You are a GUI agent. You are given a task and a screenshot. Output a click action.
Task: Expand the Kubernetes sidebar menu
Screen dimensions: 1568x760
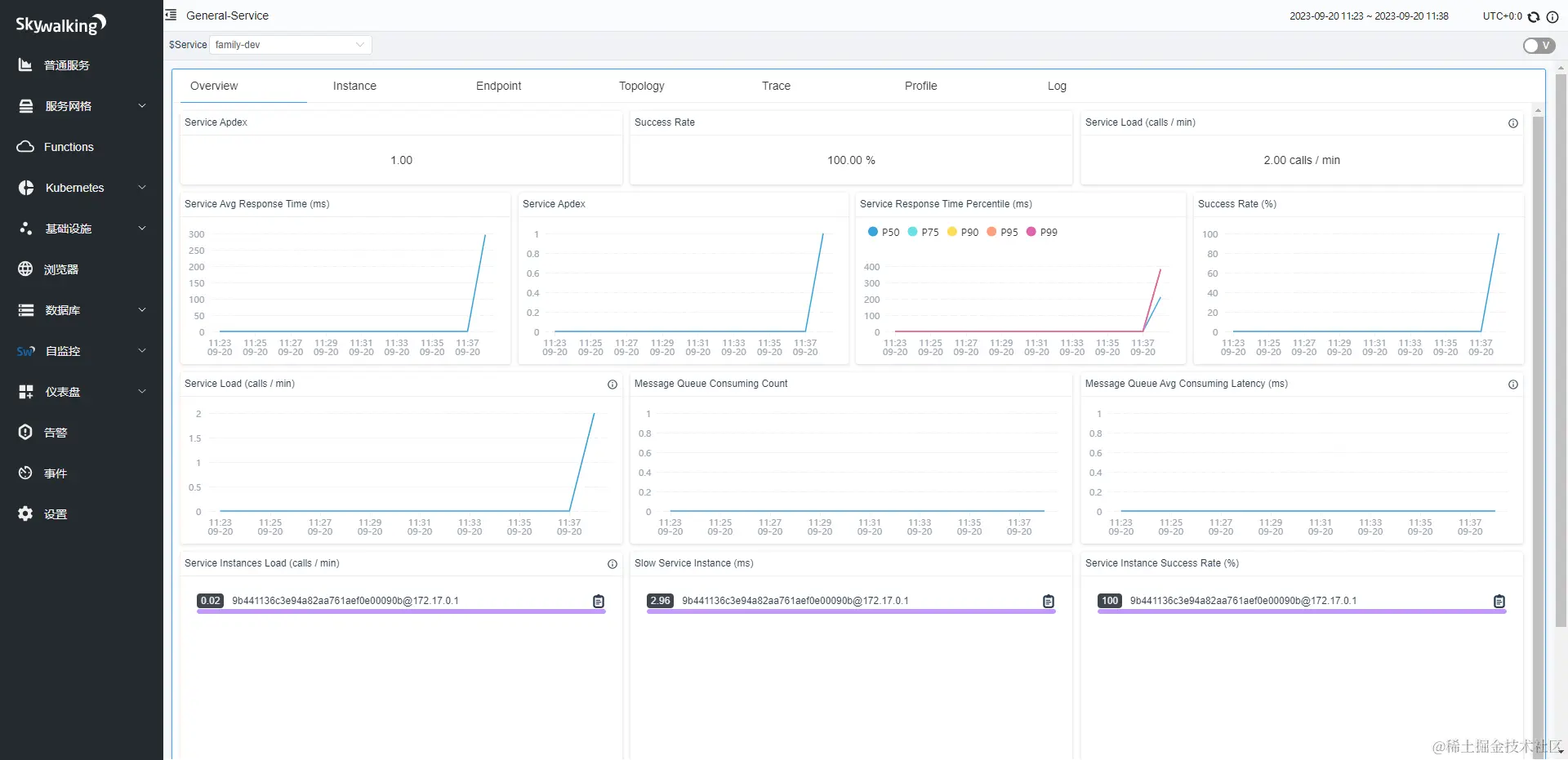coord(82,188)
